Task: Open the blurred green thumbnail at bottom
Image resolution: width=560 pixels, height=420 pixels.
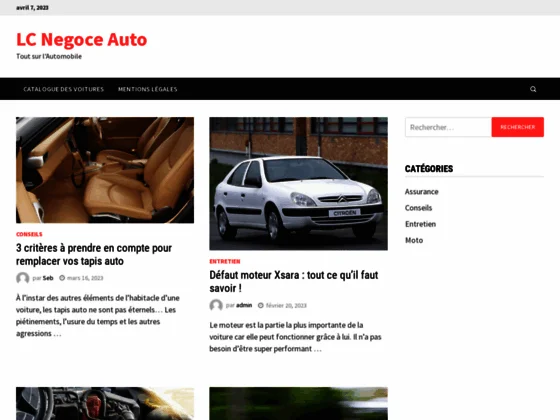Action: point(299,403)
